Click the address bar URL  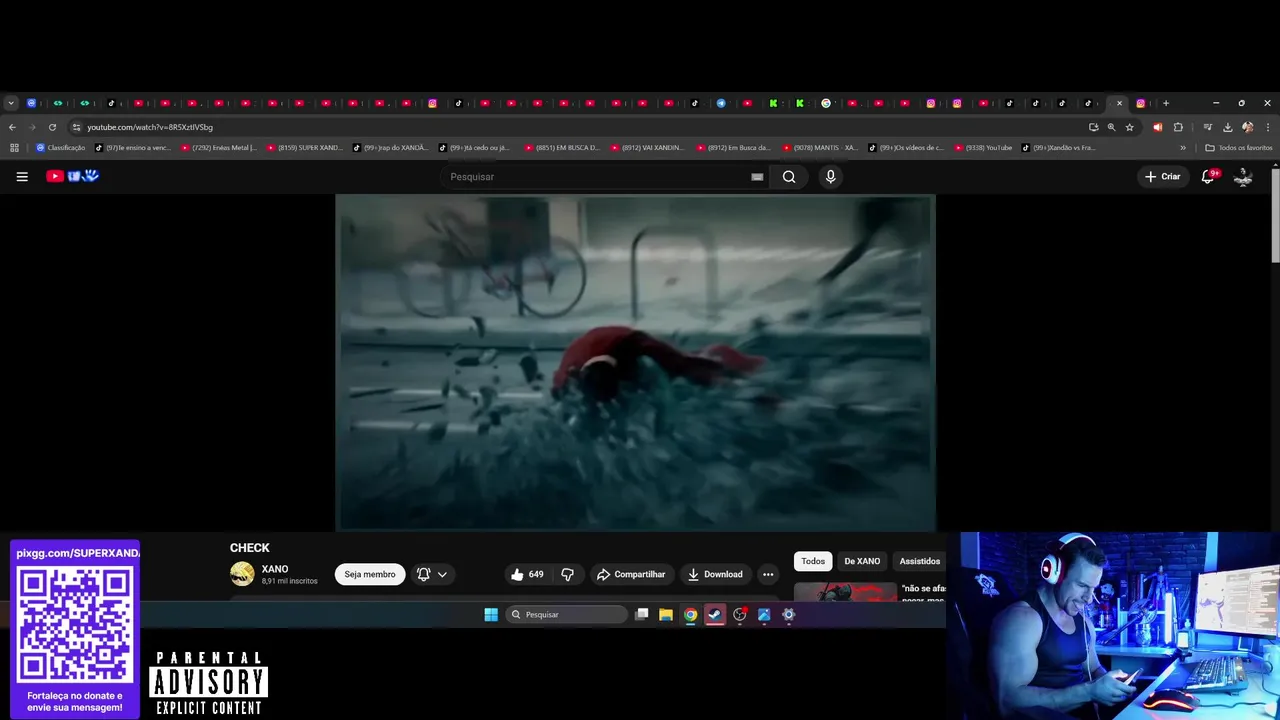click(x=150, y=127)
